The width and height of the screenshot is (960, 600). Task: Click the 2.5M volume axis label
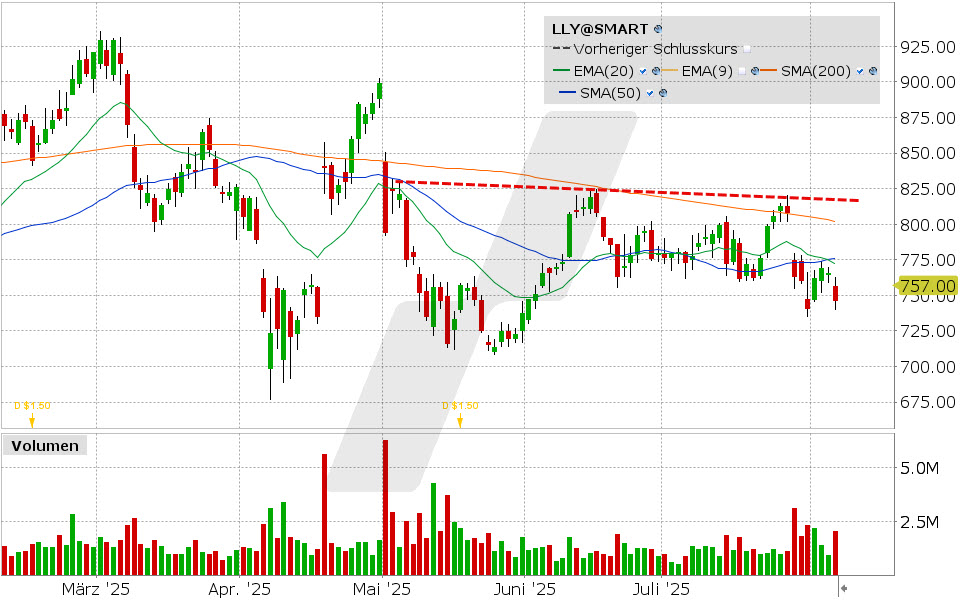click(919, 522)
